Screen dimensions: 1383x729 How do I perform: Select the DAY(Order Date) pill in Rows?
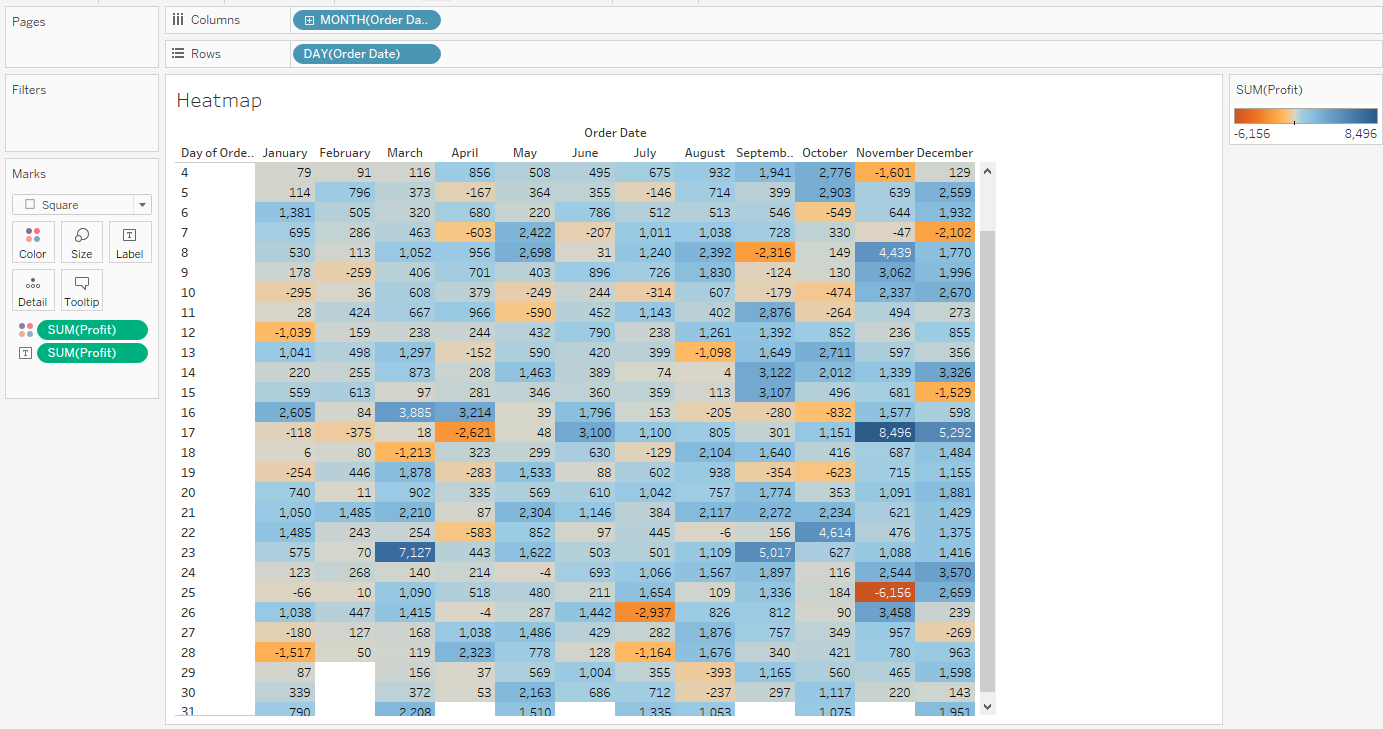(366, 54)
